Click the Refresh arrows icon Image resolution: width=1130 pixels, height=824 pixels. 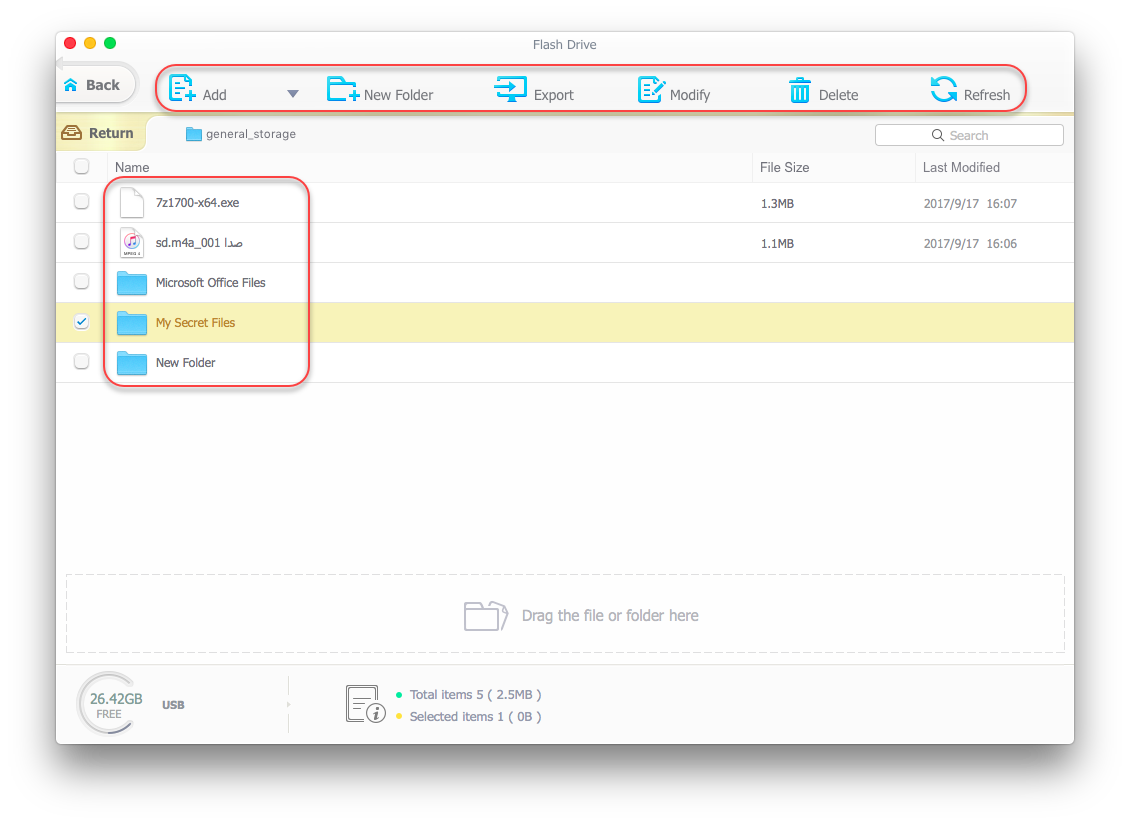click(943, 89)
